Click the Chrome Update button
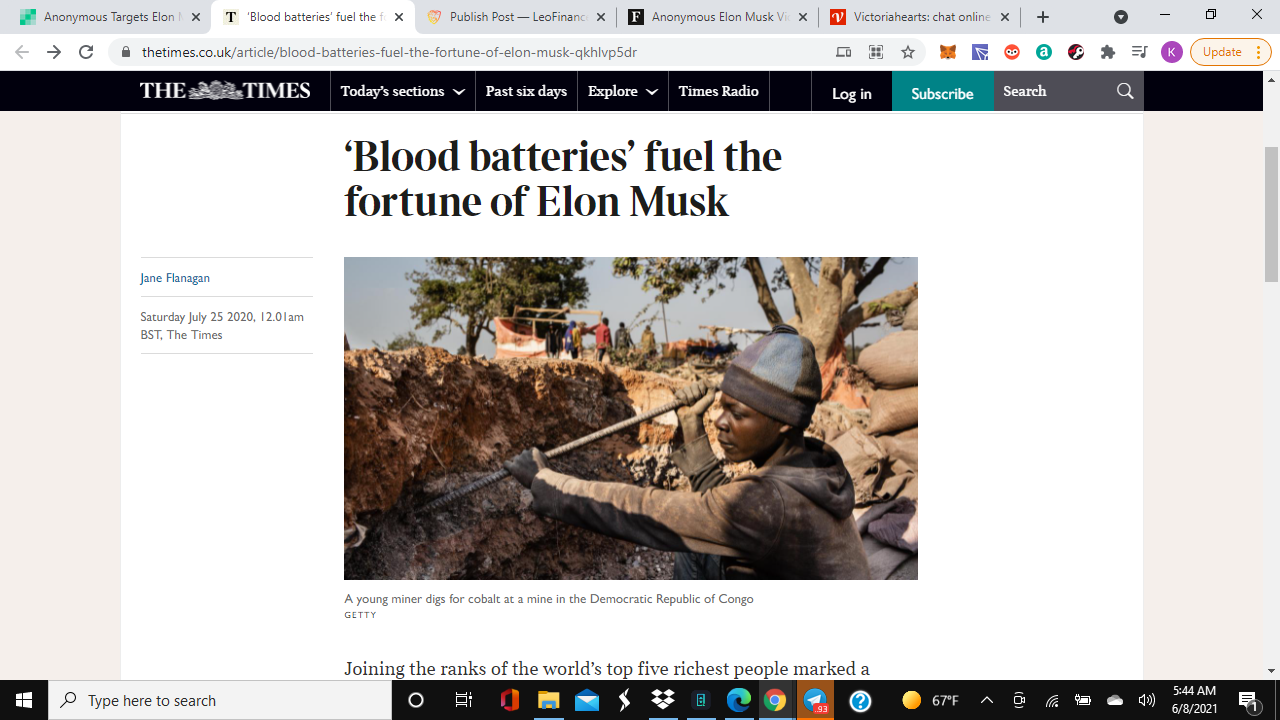 [1230, 52]
